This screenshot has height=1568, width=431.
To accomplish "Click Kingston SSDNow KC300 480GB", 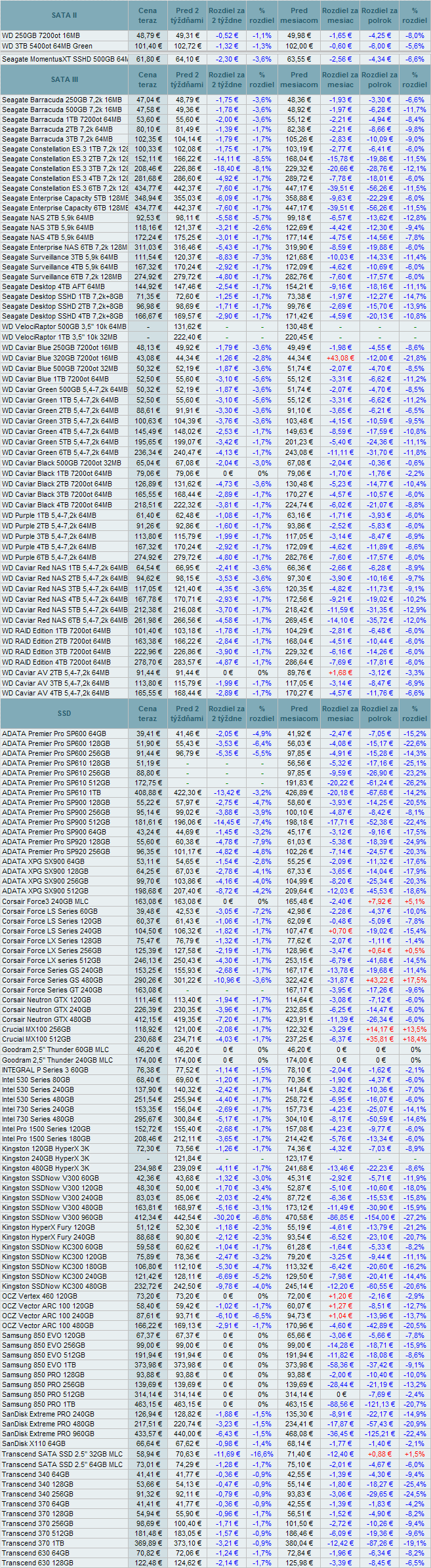I will pyautogui.click(x=54, y=1286).
